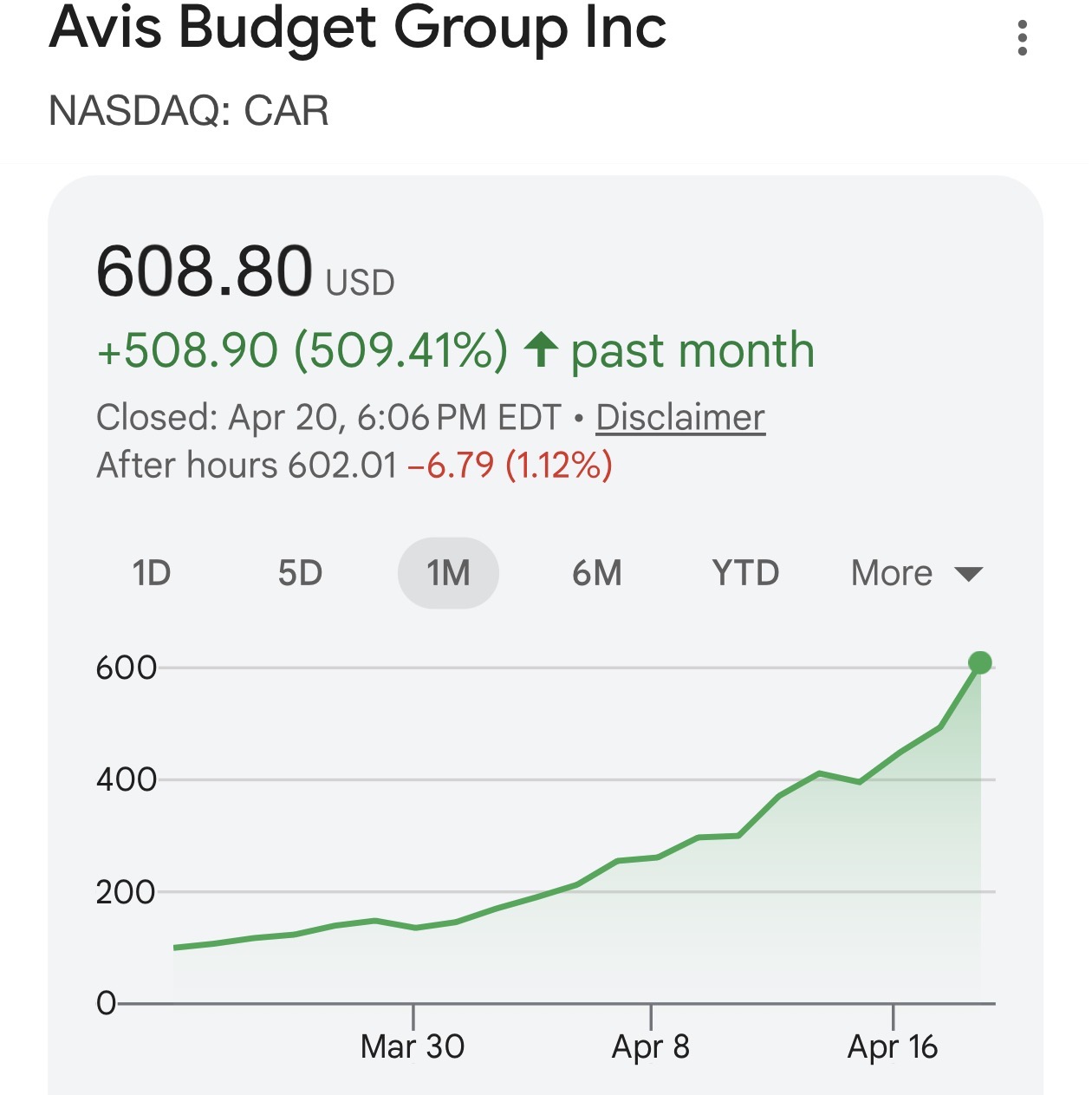Image resolution: width=1092 pixels, height=1095 pixels.
Task: Click the green up arrow icon
Action: pos(541,349)
